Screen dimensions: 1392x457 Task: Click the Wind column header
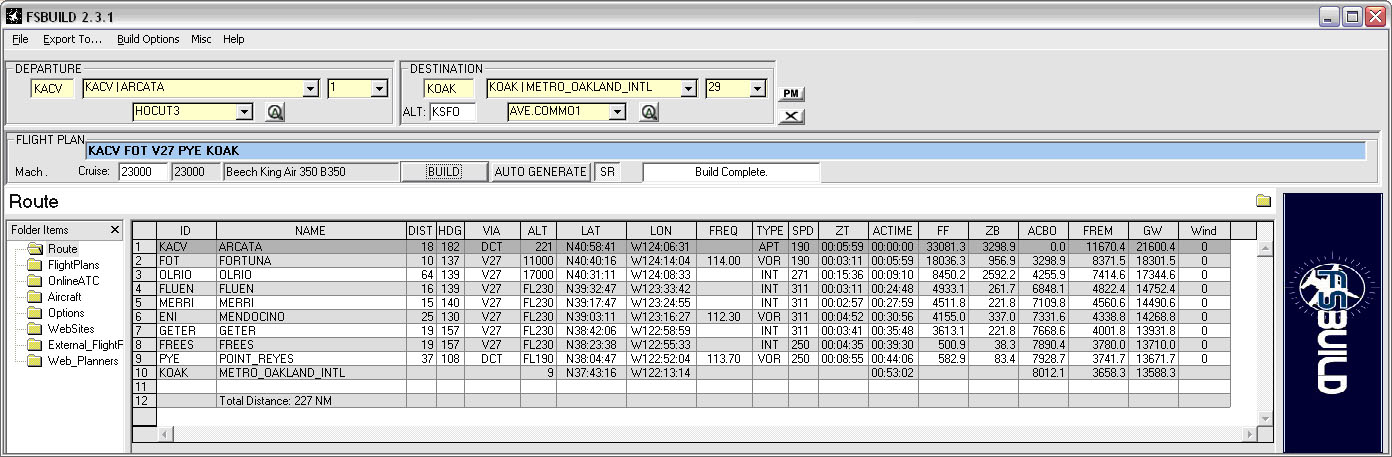pyautogui.click(x=1204, y=231)
